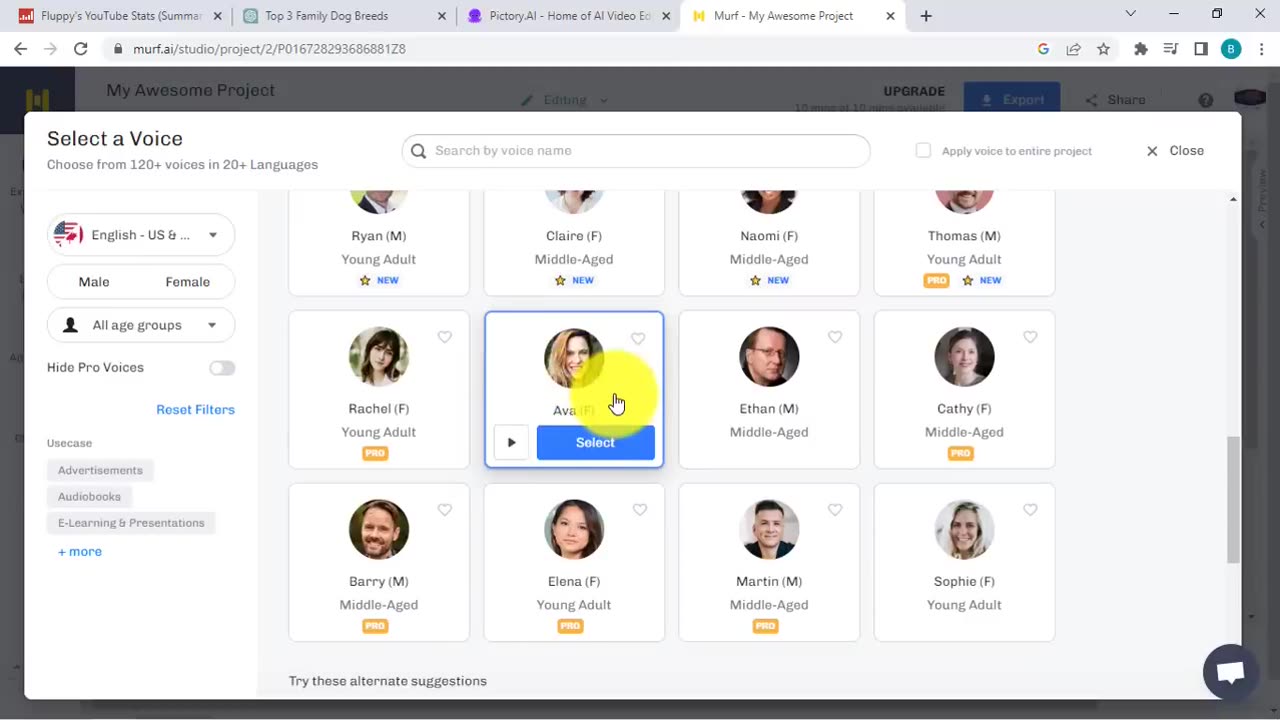
Task: Open Chrome three-dot menu
Action: 1261,49
